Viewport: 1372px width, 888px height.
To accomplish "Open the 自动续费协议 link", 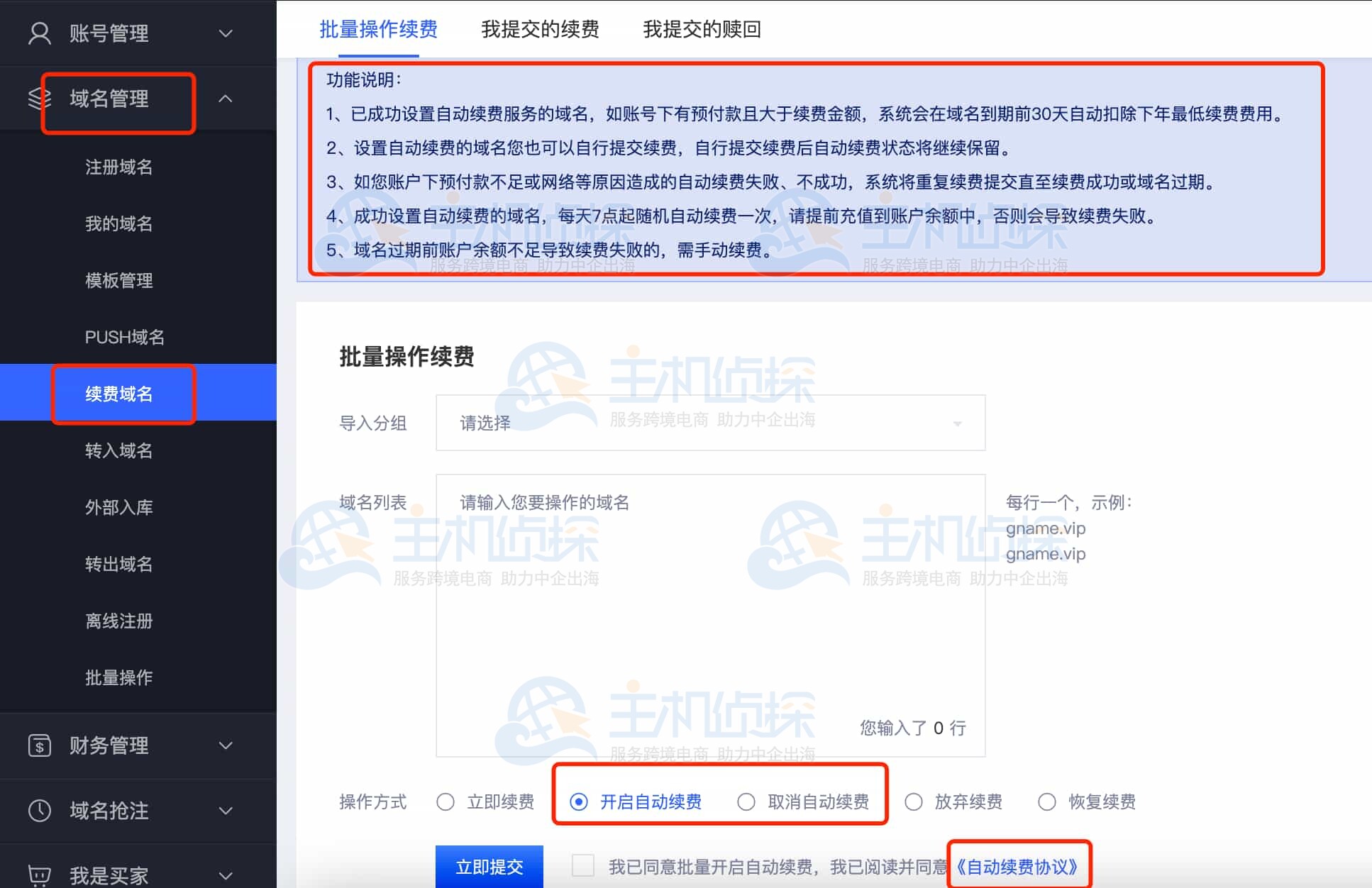I will coord(1017,867).
